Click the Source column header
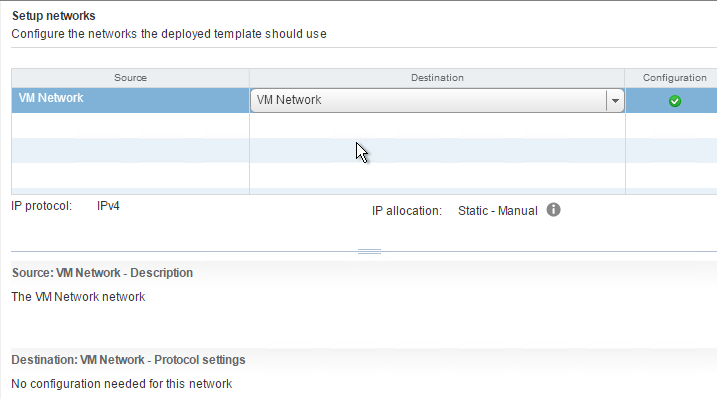This screenshot has width=717, height=399. pyautogui.click(x=130, y=78)
